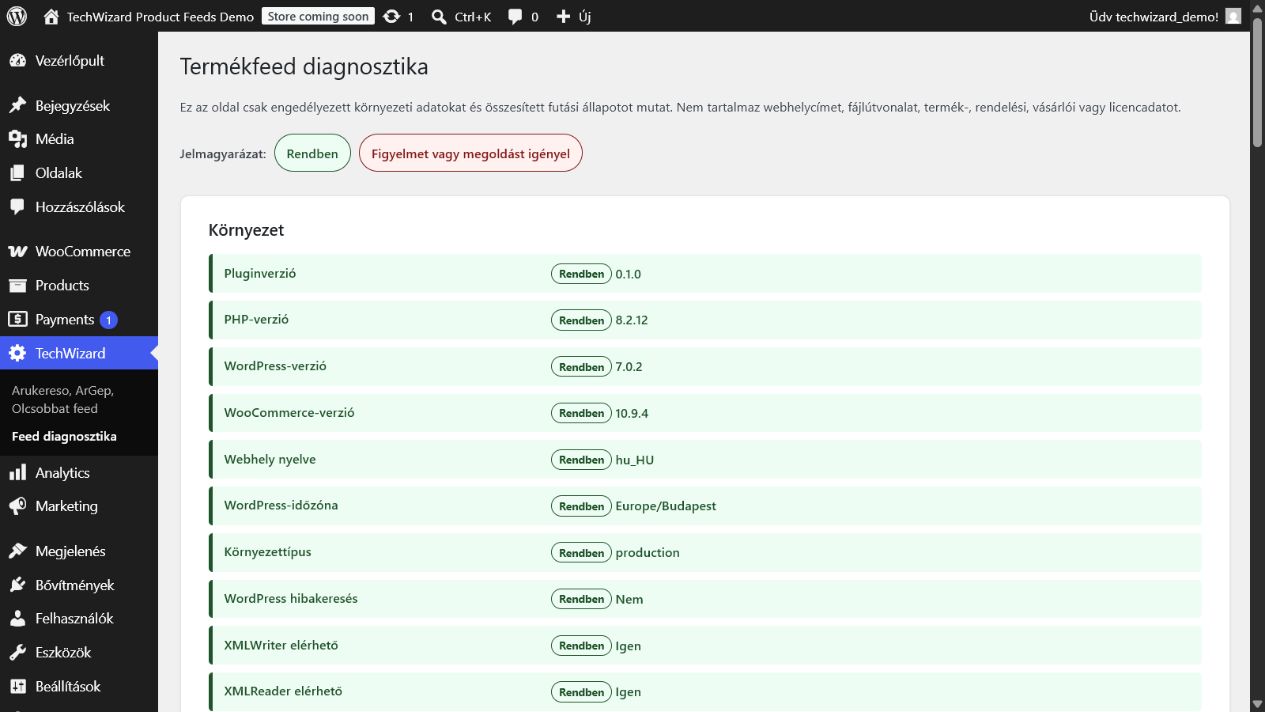1265x712 pixels.
Task: Open Vezérlőpult menu item
Action: click(79, 61)
